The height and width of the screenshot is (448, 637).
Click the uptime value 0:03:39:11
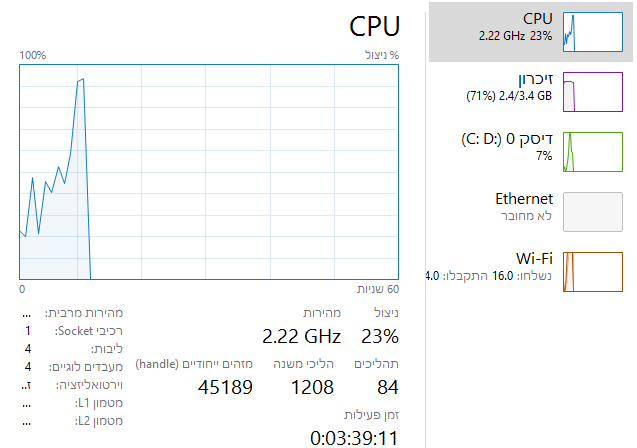(x=354, y=437)
